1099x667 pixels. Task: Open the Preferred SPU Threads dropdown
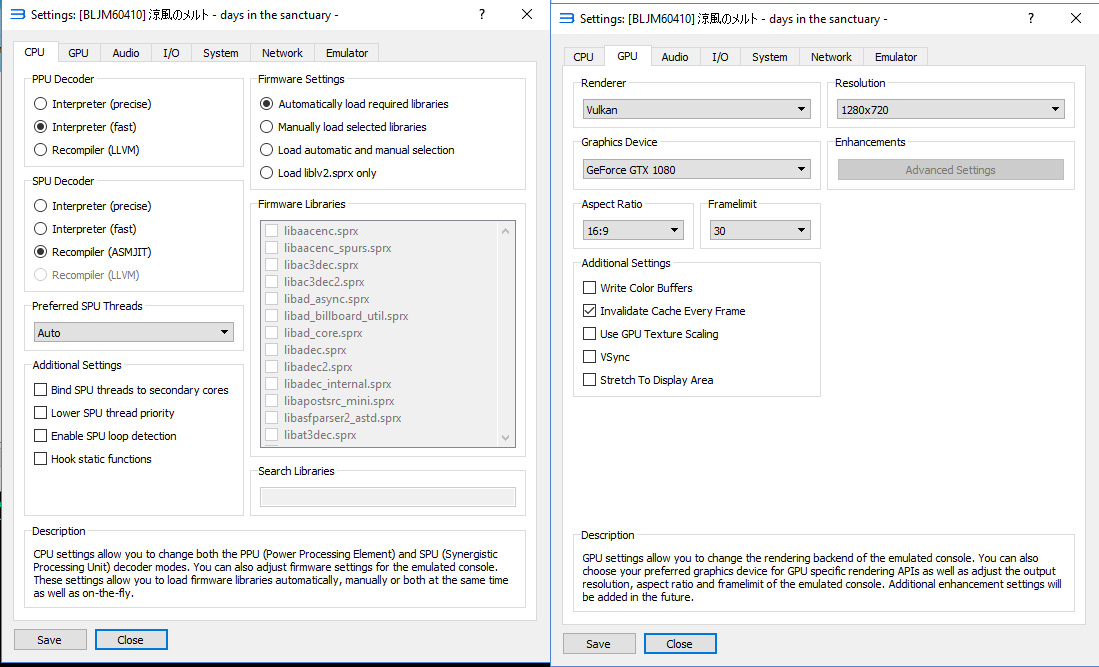click(133, 332)
